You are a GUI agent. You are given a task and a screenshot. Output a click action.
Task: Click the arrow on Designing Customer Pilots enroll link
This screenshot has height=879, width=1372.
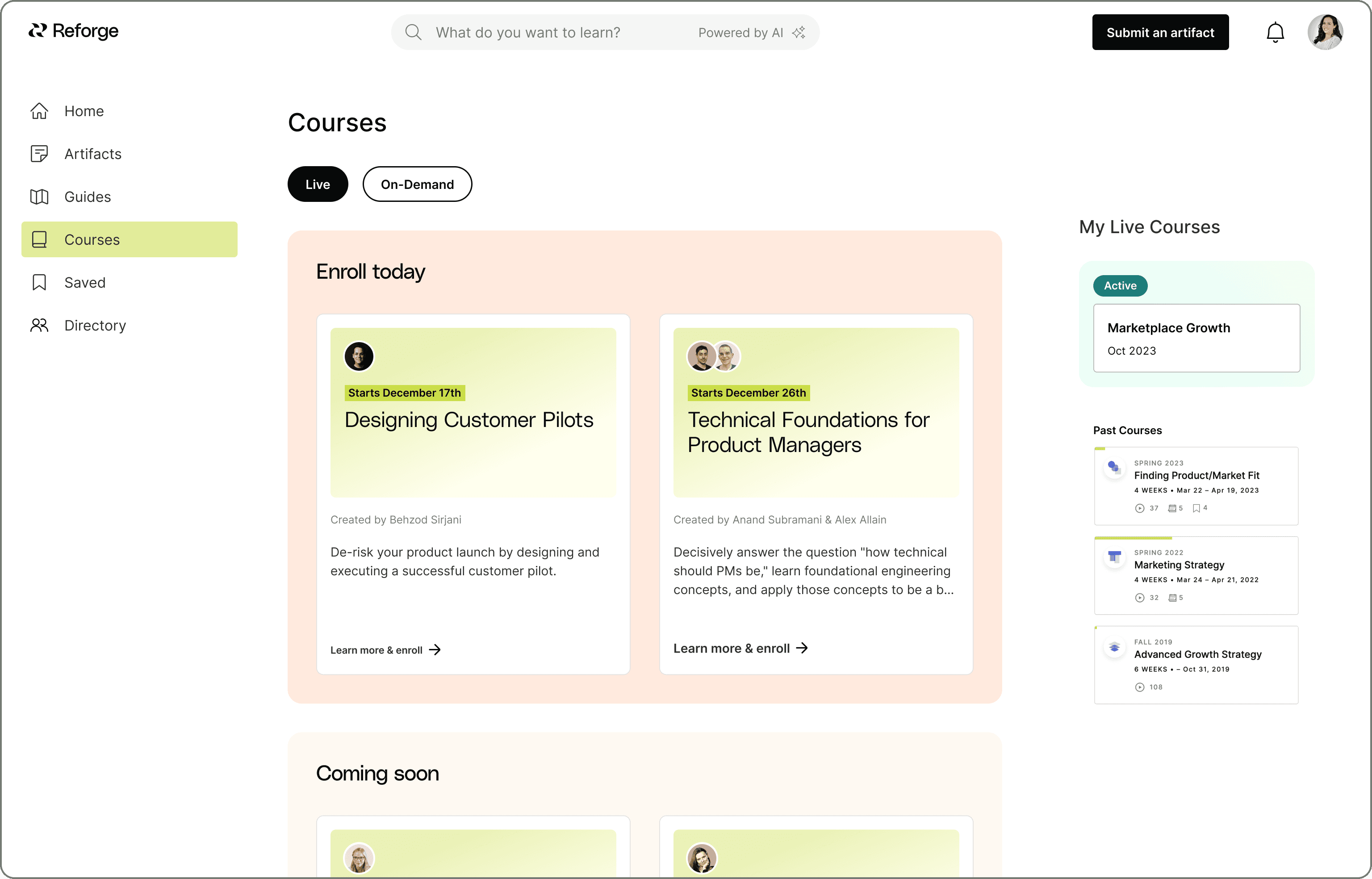click(435, 649)
